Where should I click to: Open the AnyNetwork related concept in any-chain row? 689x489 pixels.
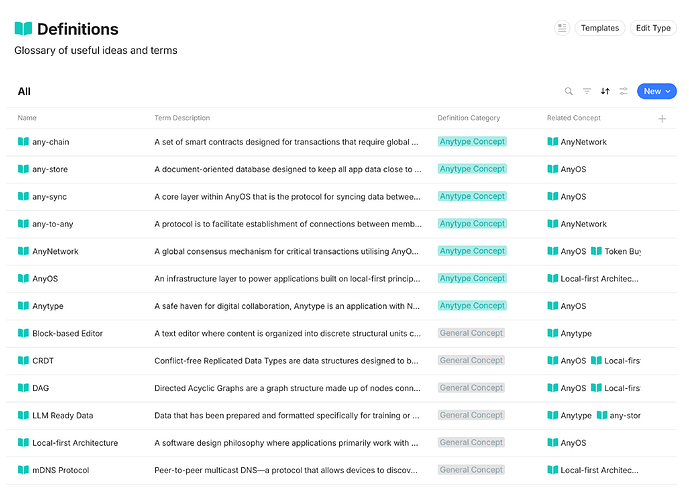tap(577, 141)
